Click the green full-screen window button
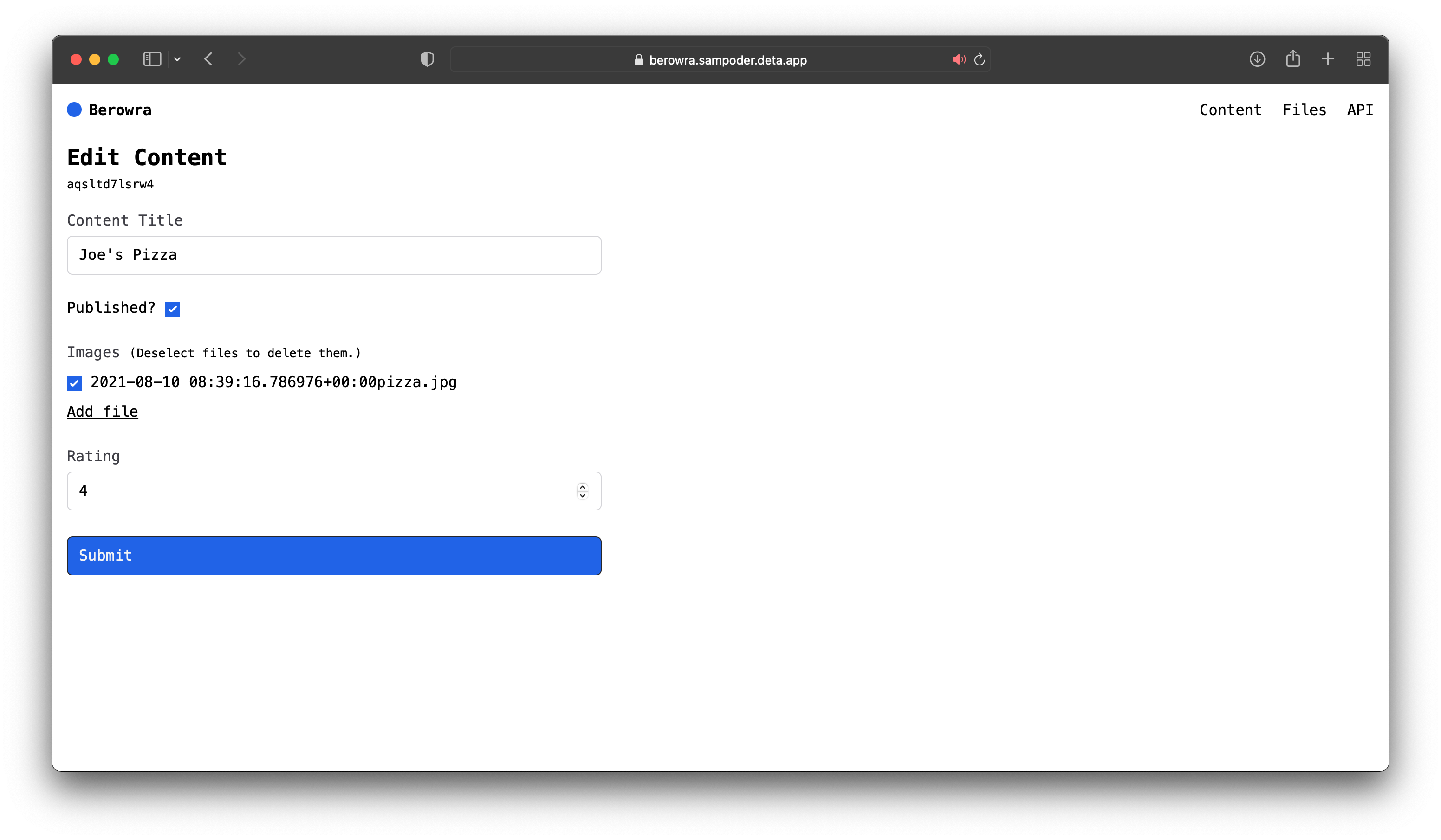 [x=113, y=59]
